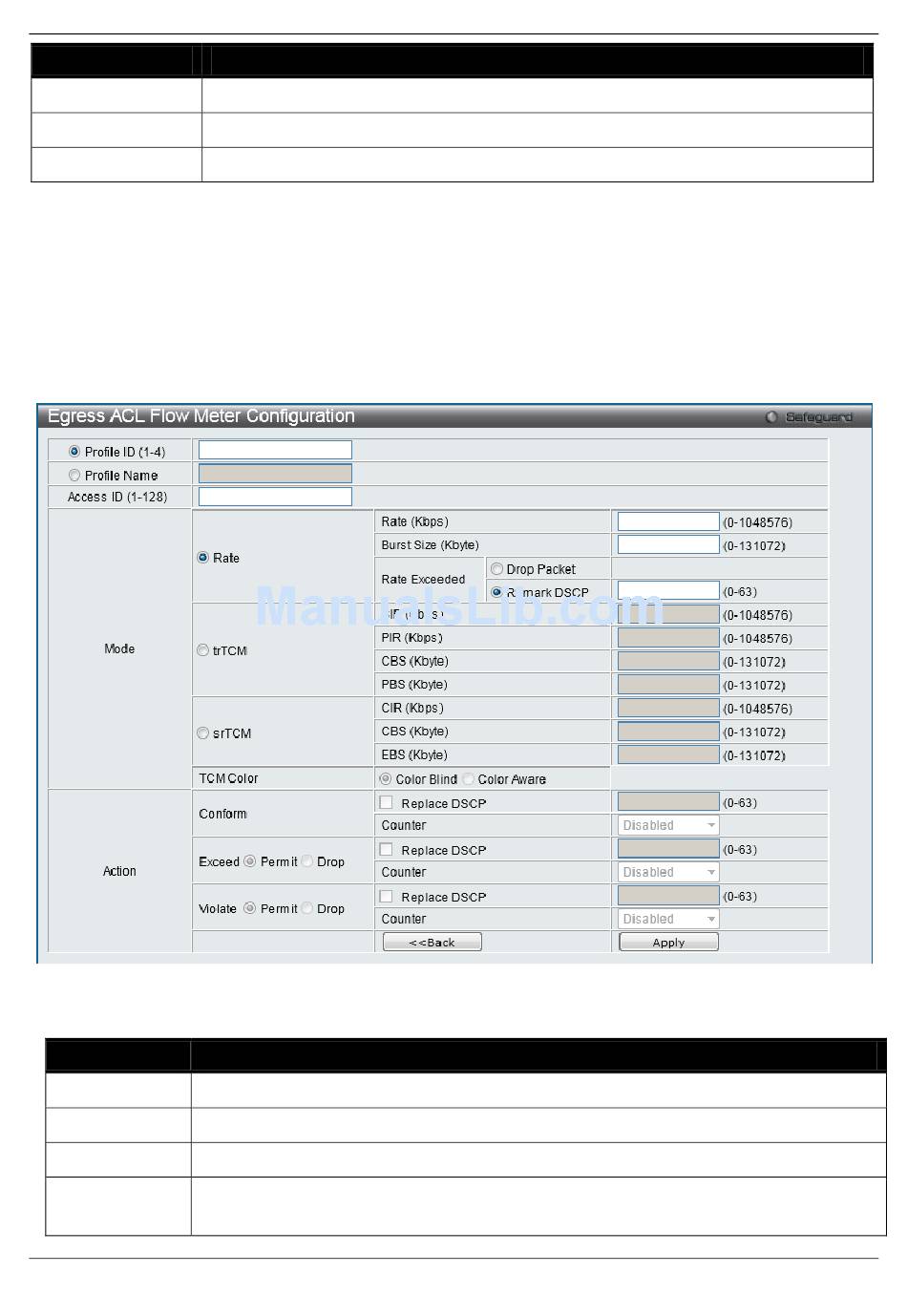
Task: Click the Egress ACL Flow Meter Configuration title
Action: click(201, 416)
